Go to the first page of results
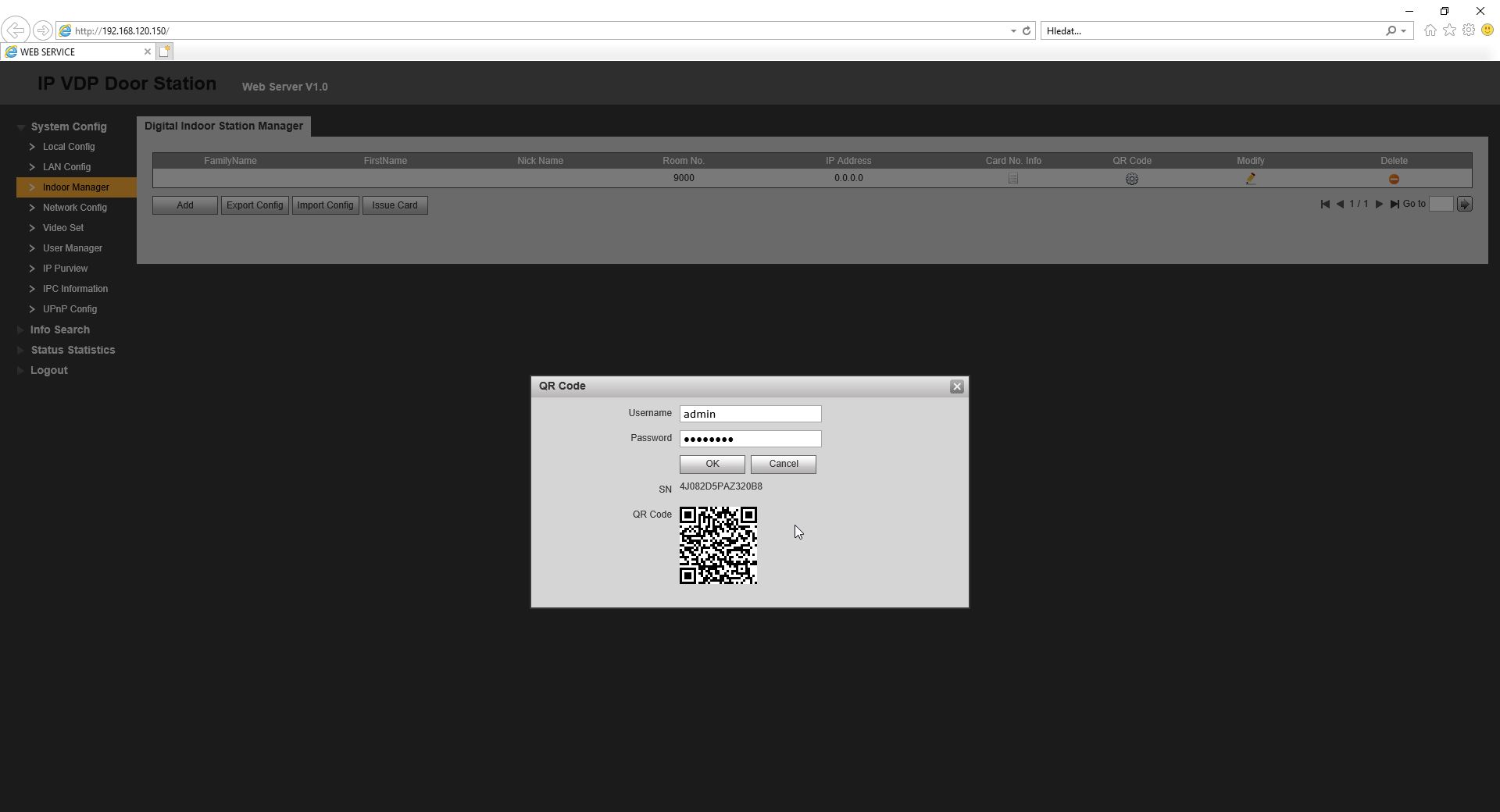The width and height of the screenshot is (1500, 812). pos(1325,205)
